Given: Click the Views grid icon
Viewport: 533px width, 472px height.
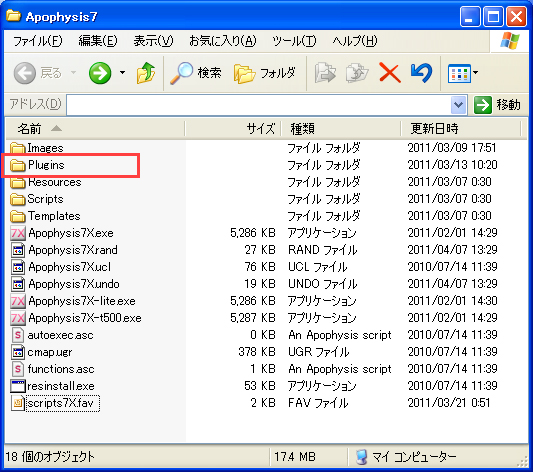Looking at the screenshot, I should 459,73.
